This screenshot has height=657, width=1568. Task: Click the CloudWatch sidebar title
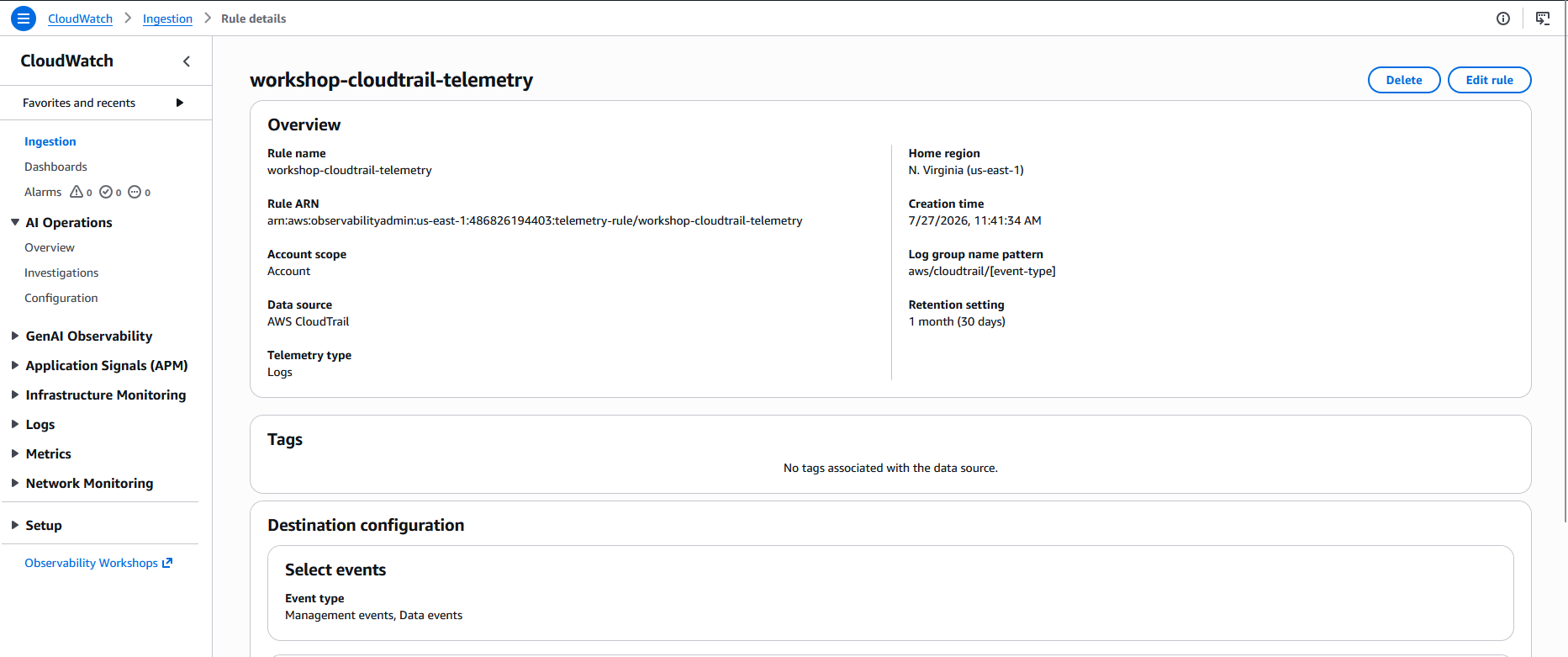(x=67, y=61)
